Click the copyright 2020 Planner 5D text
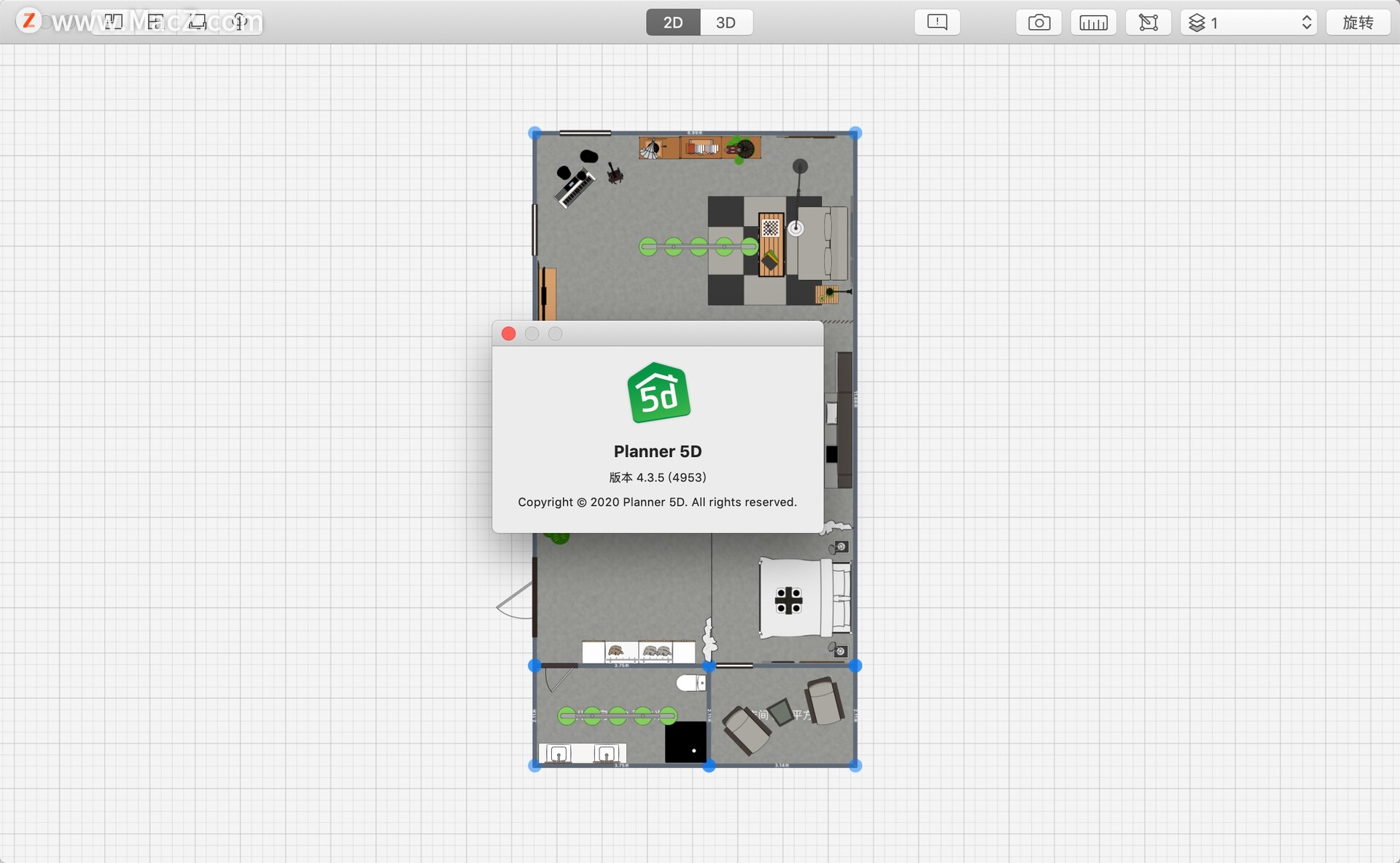 [x=657, y=502]
